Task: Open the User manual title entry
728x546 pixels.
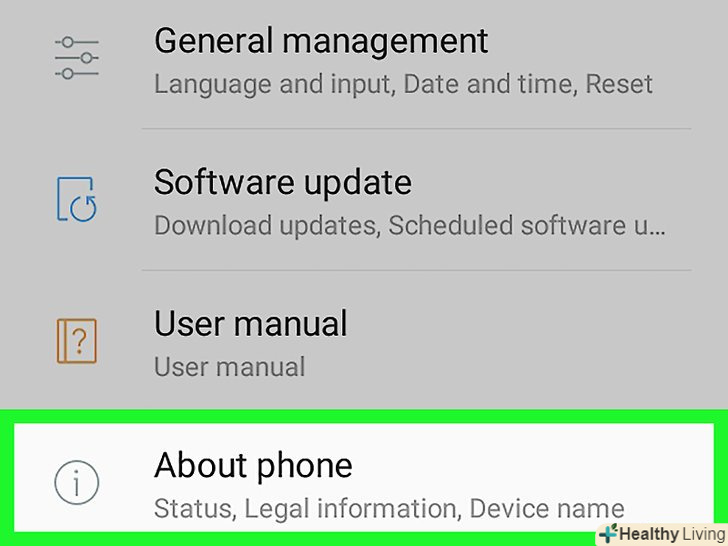Action: [x=250, y=323]
